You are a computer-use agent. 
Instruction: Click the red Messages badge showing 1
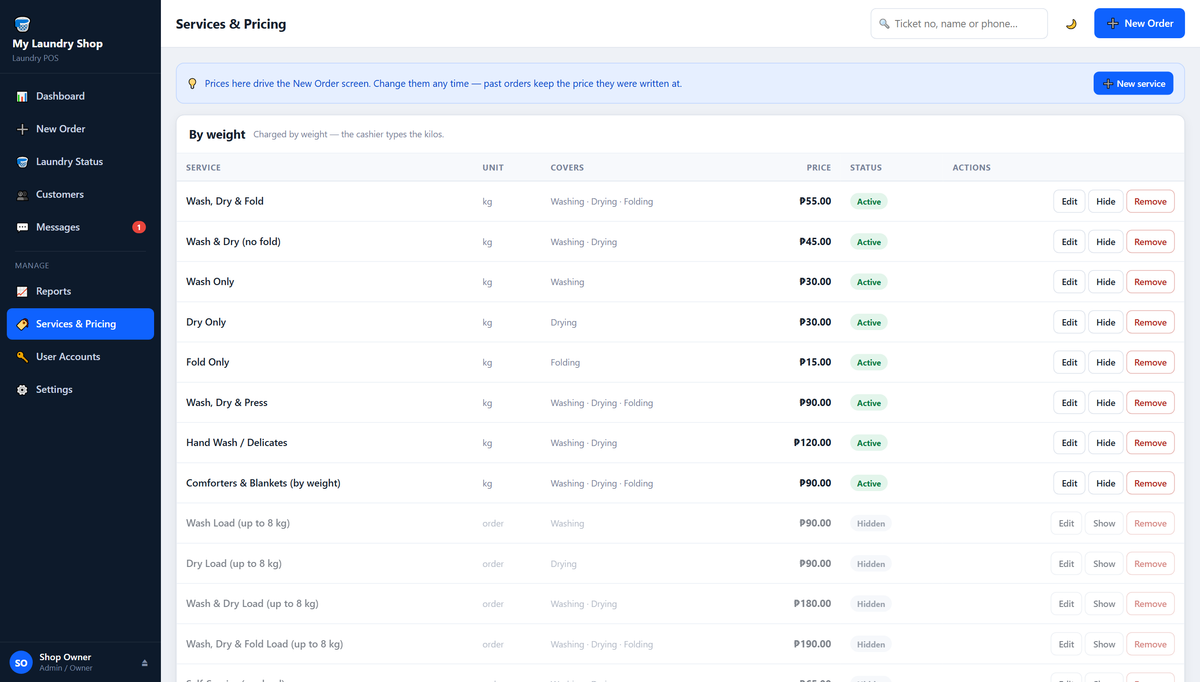pyautogui.click(x=139, y=227)
